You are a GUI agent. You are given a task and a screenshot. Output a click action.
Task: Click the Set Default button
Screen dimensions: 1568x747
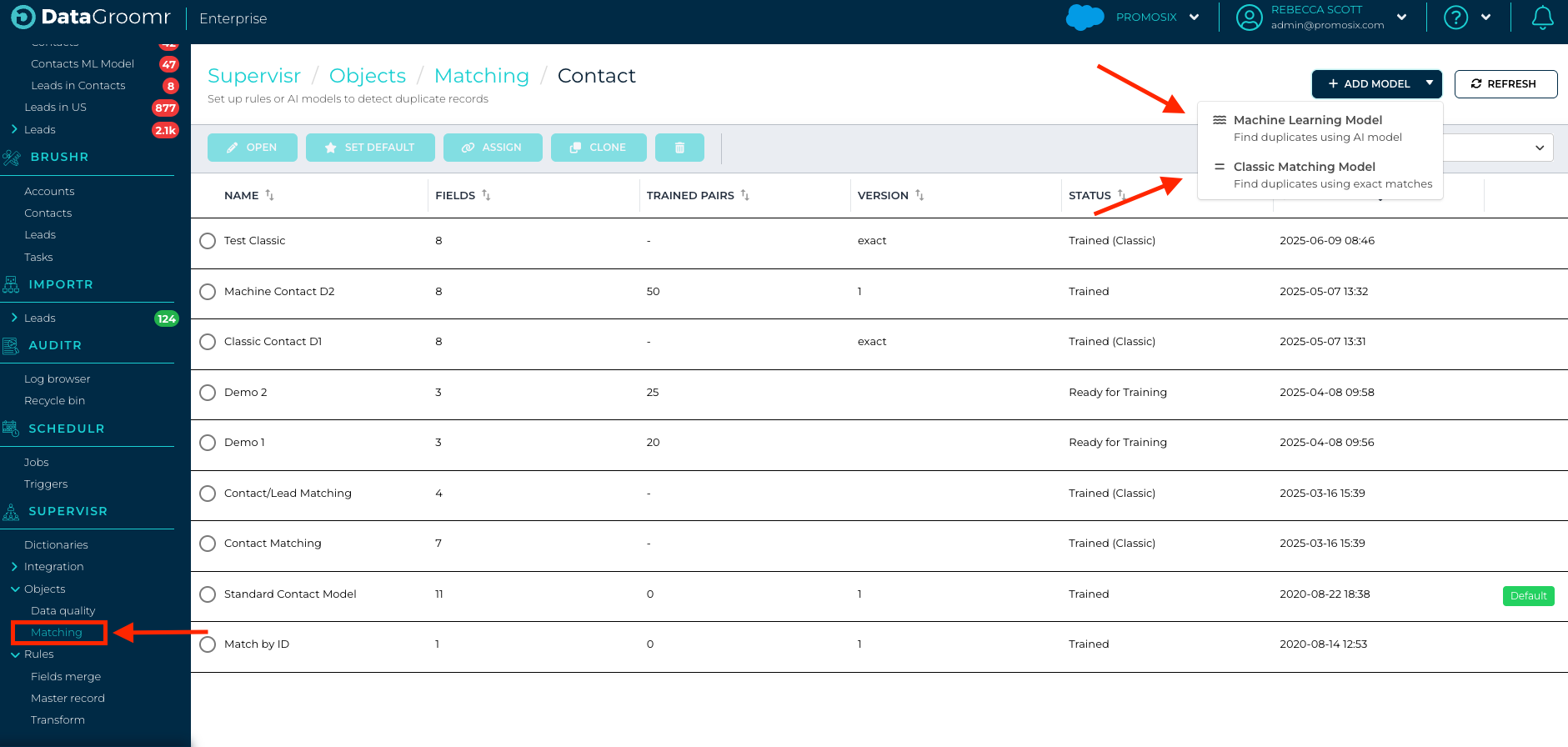pyautogui.click(x=370, y=148)
